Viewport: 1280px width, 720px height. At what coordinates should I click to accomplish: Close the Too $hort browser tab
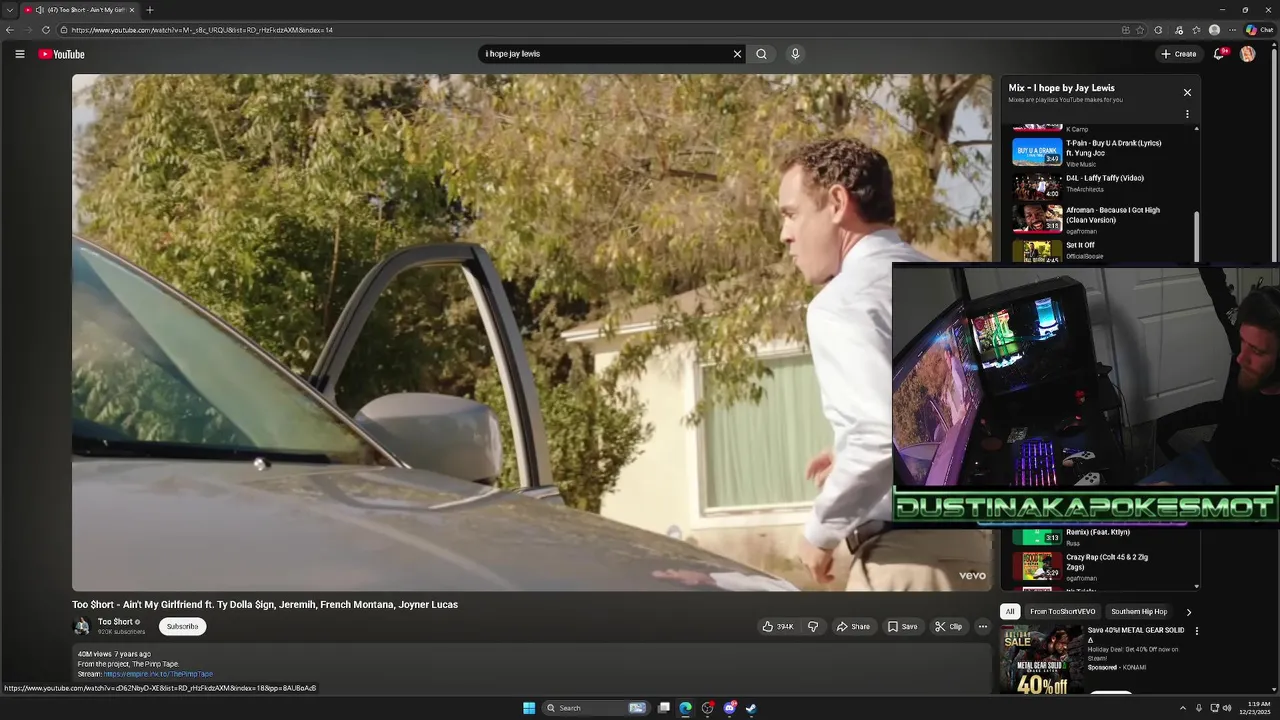click(x=132, y=10)
